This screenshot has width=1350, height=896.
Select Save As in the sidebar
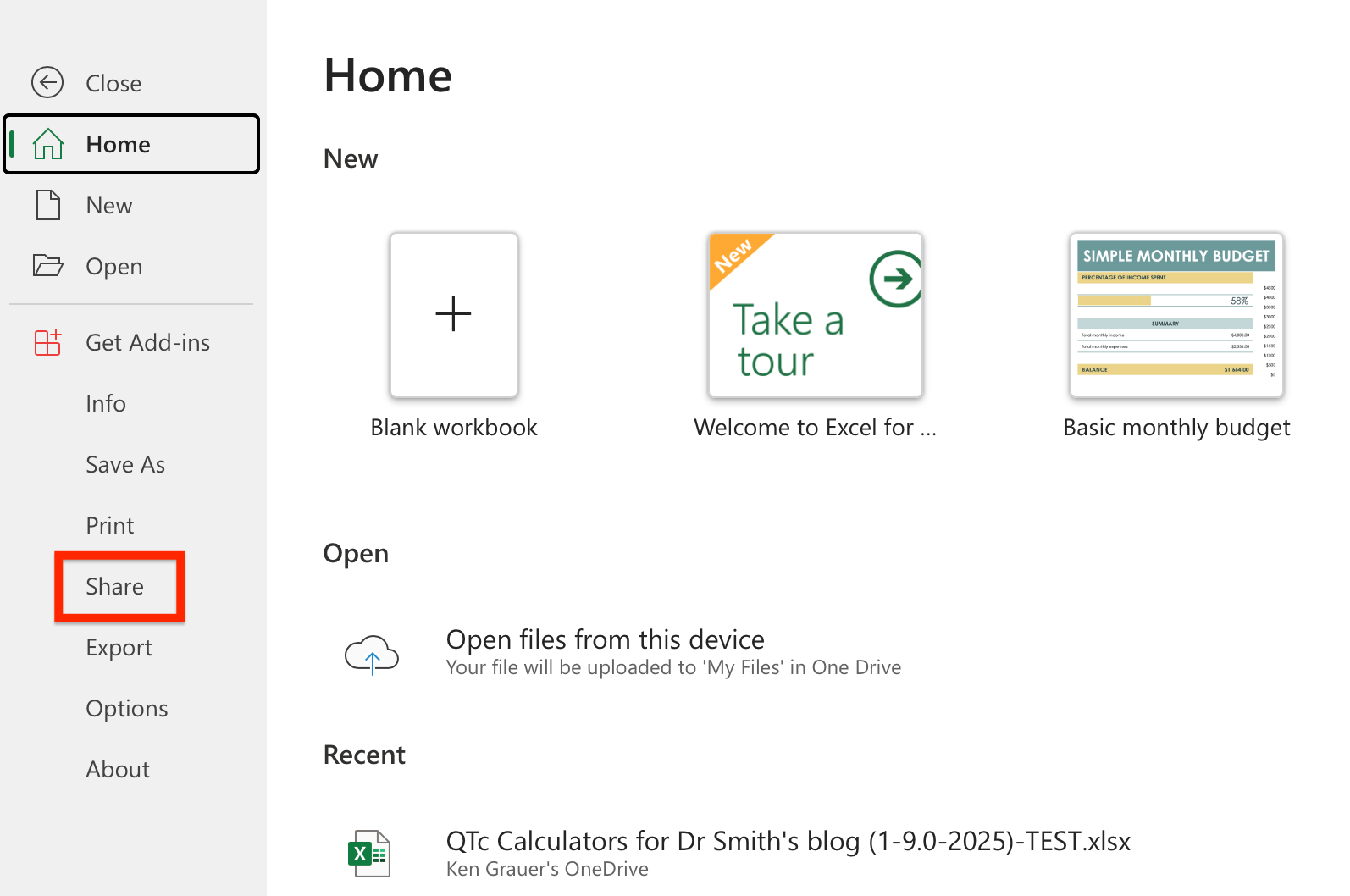coord(125,464)
